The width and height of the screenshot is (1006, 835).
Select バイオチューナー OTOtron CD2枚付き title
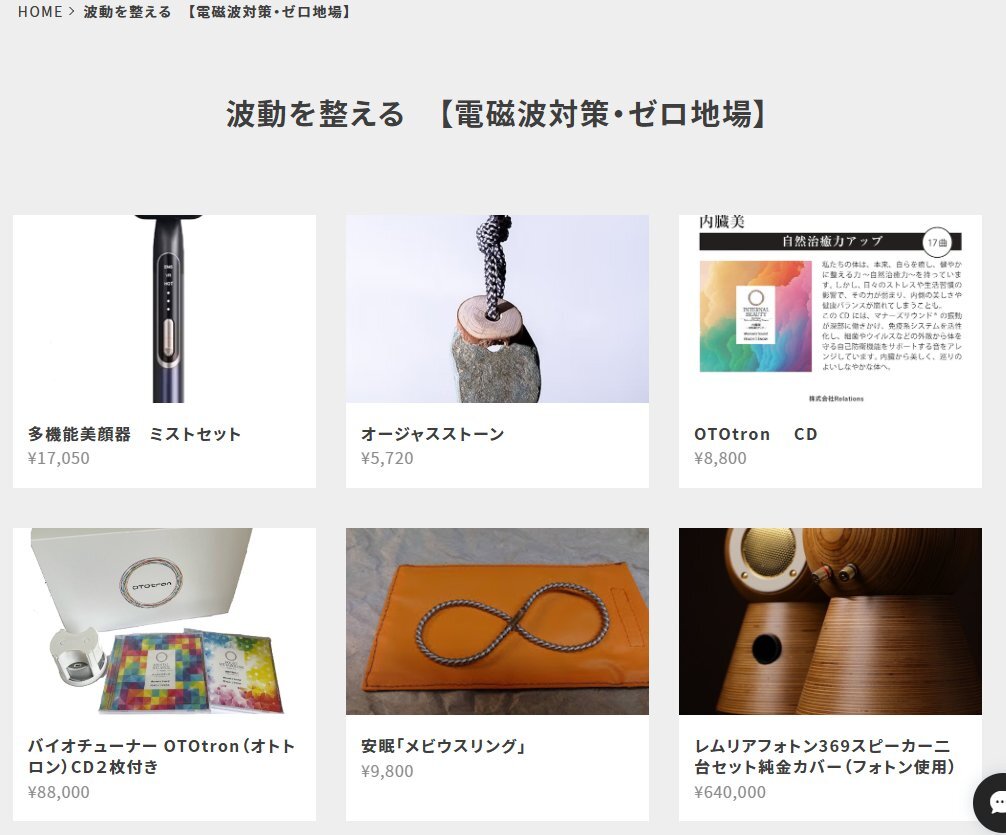click(162, 757)
